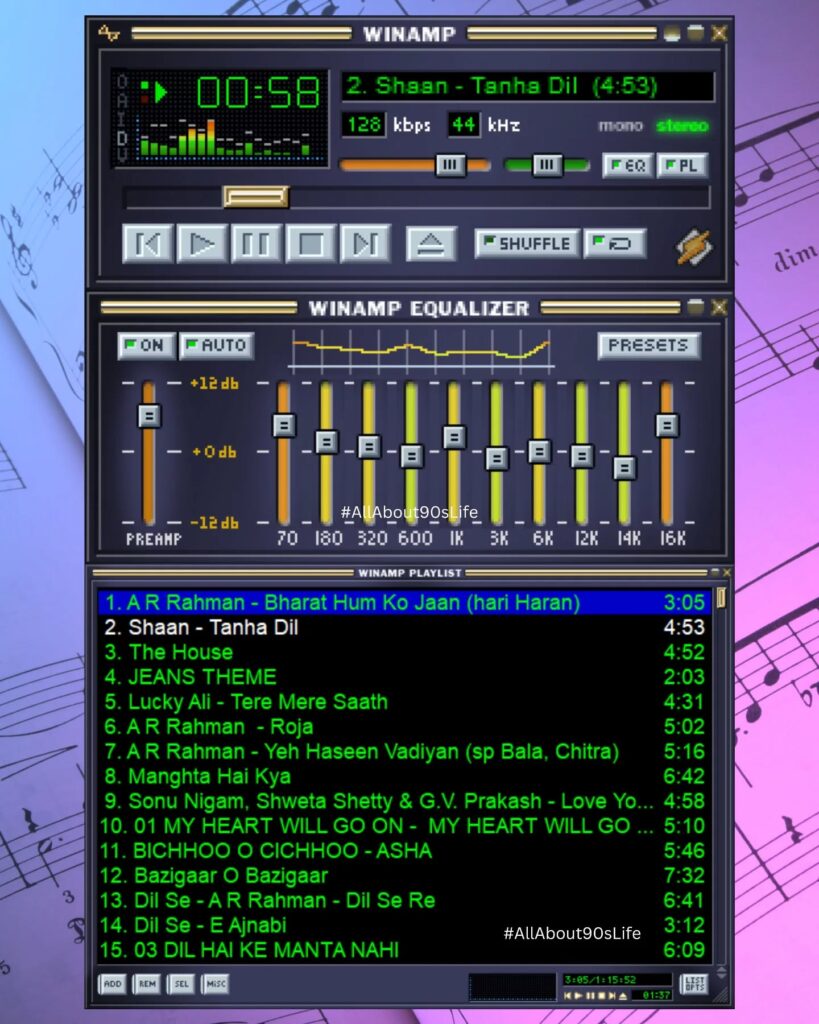Click the Winamp lightning bolt logo
The width and height of the screenshot is (819, 1024).
(x=694, y=246)
